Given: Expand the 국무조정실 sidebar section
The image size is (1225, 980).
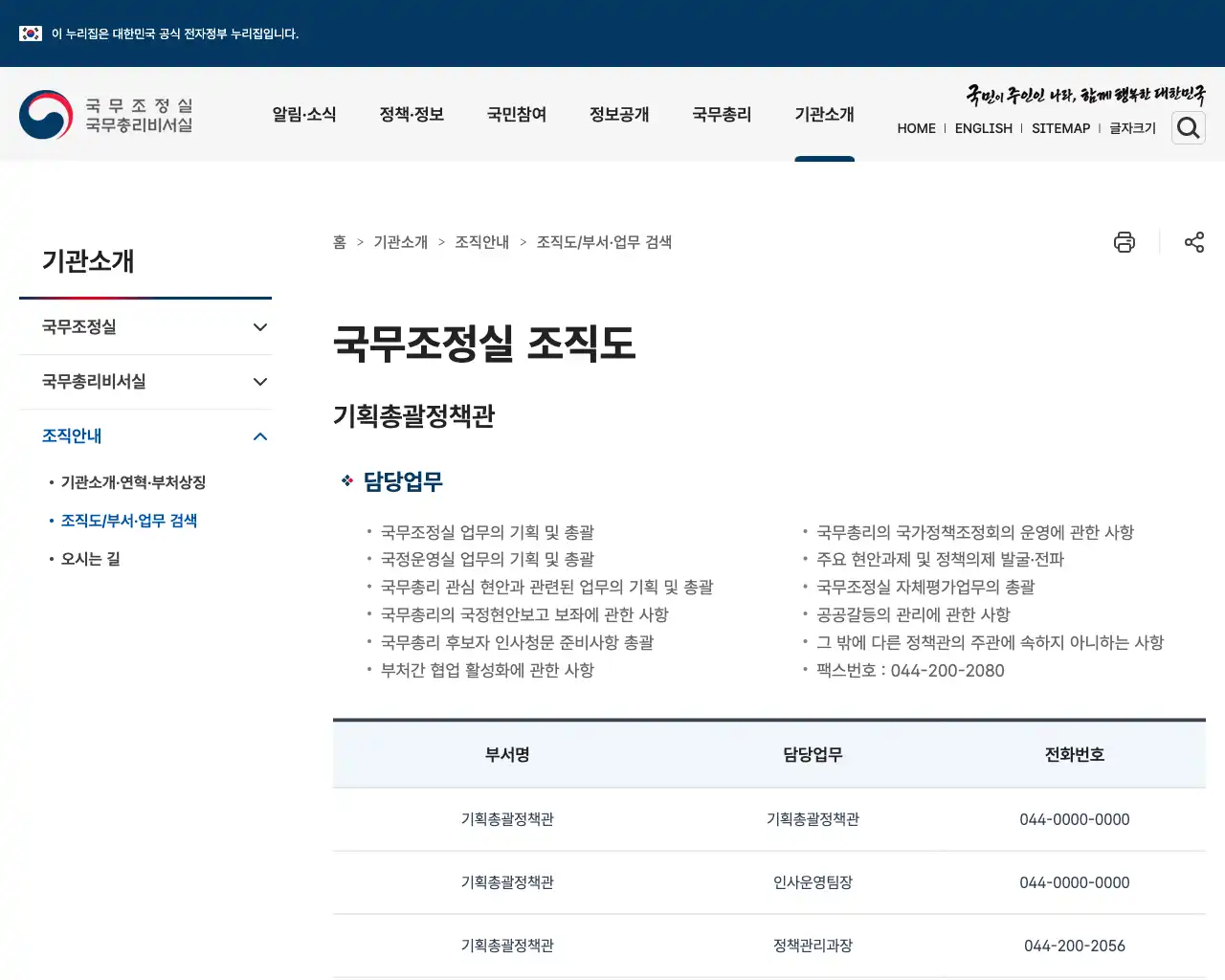Looking at the screenshot, I should pyautogui.click(x=145, y=327).
